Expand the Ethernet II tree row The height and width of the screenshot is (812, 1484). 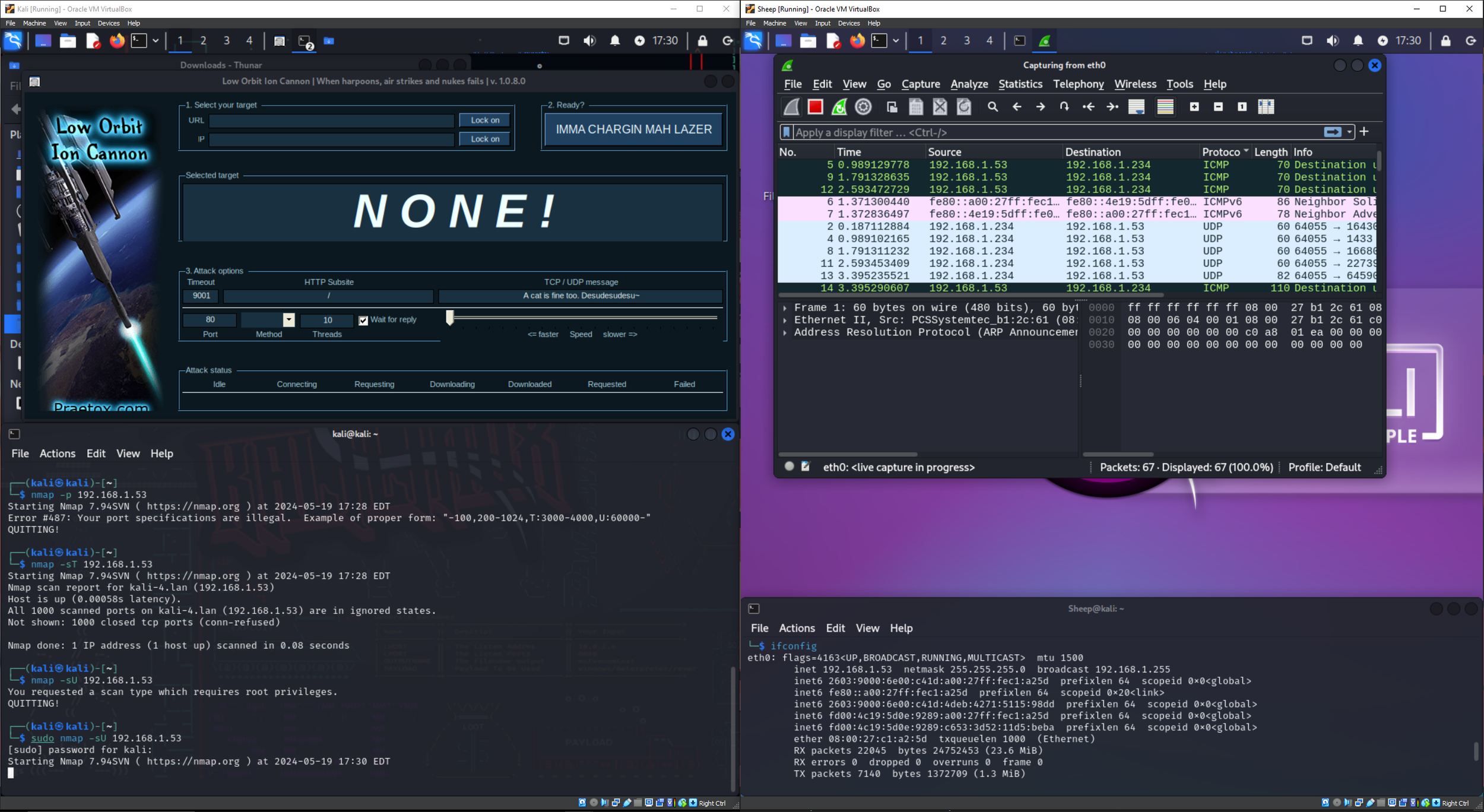(785, 321)
